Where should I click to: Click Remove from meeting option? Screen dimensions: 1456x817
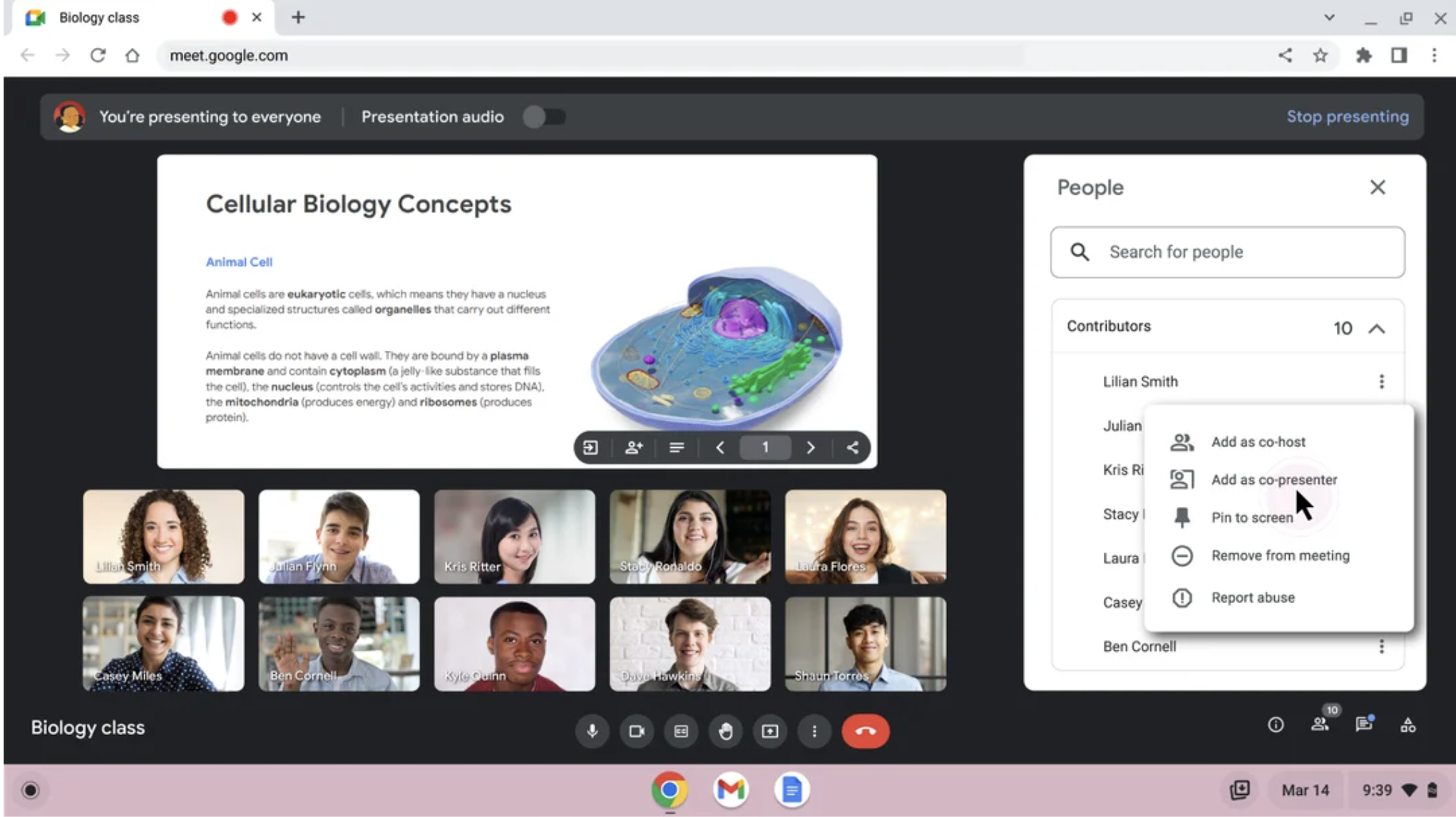(1281, 555)
